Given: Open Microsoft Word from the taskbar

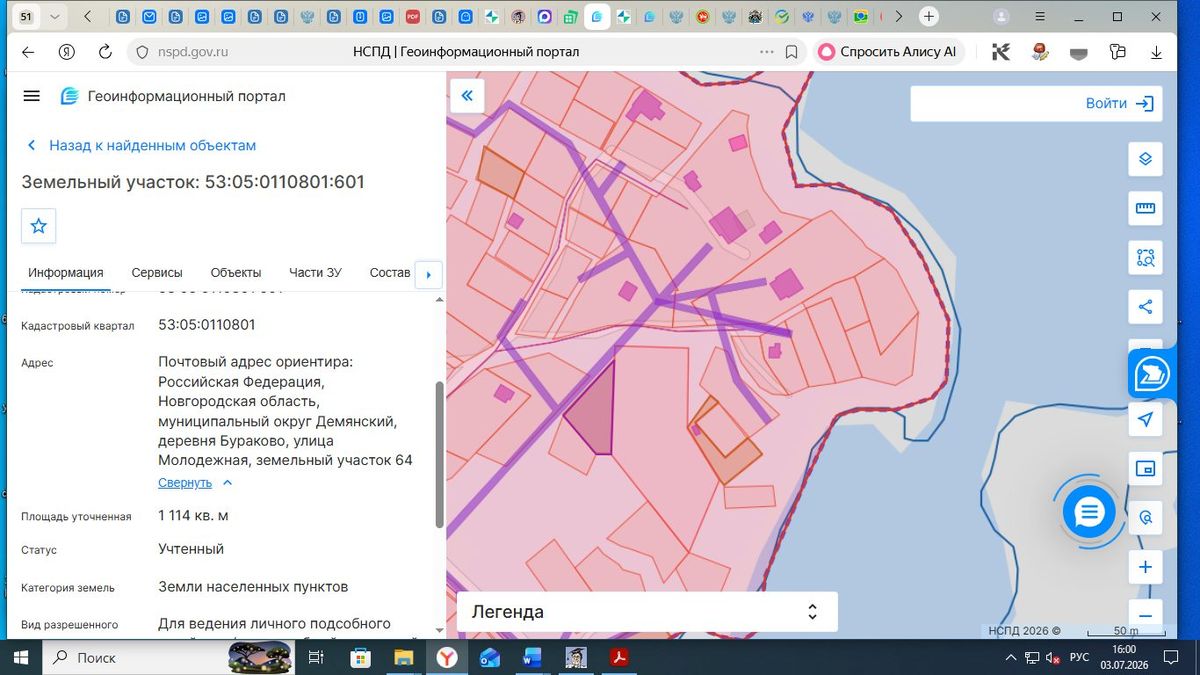Looking at the screenshot, I should tap(532, 657).
